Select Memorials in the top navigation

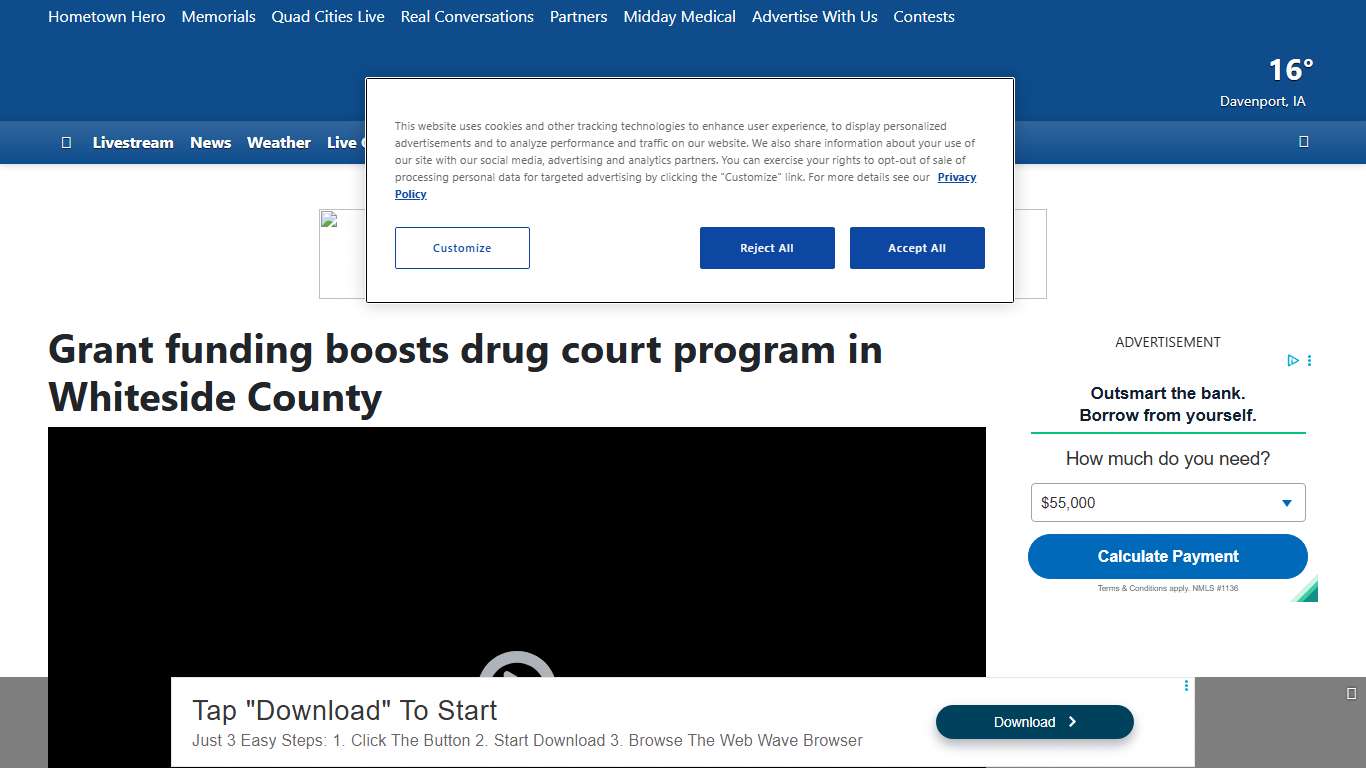click(218, 16)
